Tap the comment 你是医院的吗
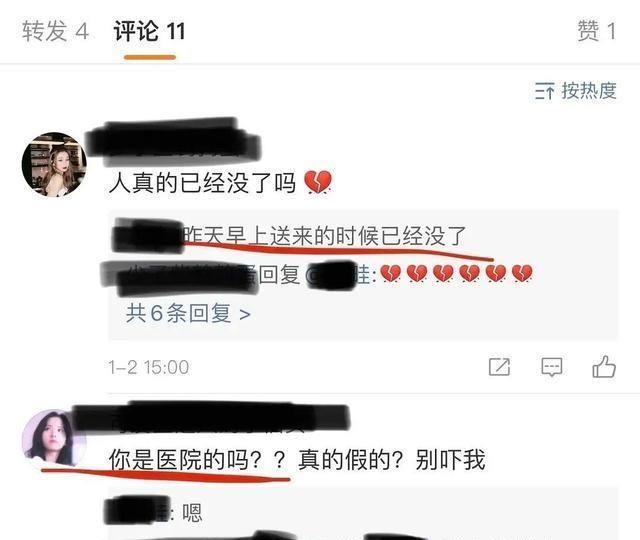The width and height of the screenshot is (640, 540). coord(196,460)
